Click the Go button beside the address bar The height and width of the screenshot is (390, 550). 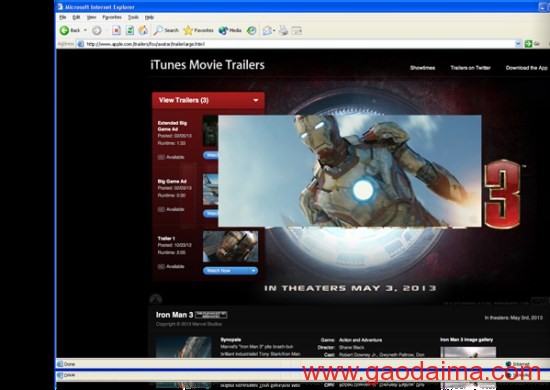tap(532, 44)
